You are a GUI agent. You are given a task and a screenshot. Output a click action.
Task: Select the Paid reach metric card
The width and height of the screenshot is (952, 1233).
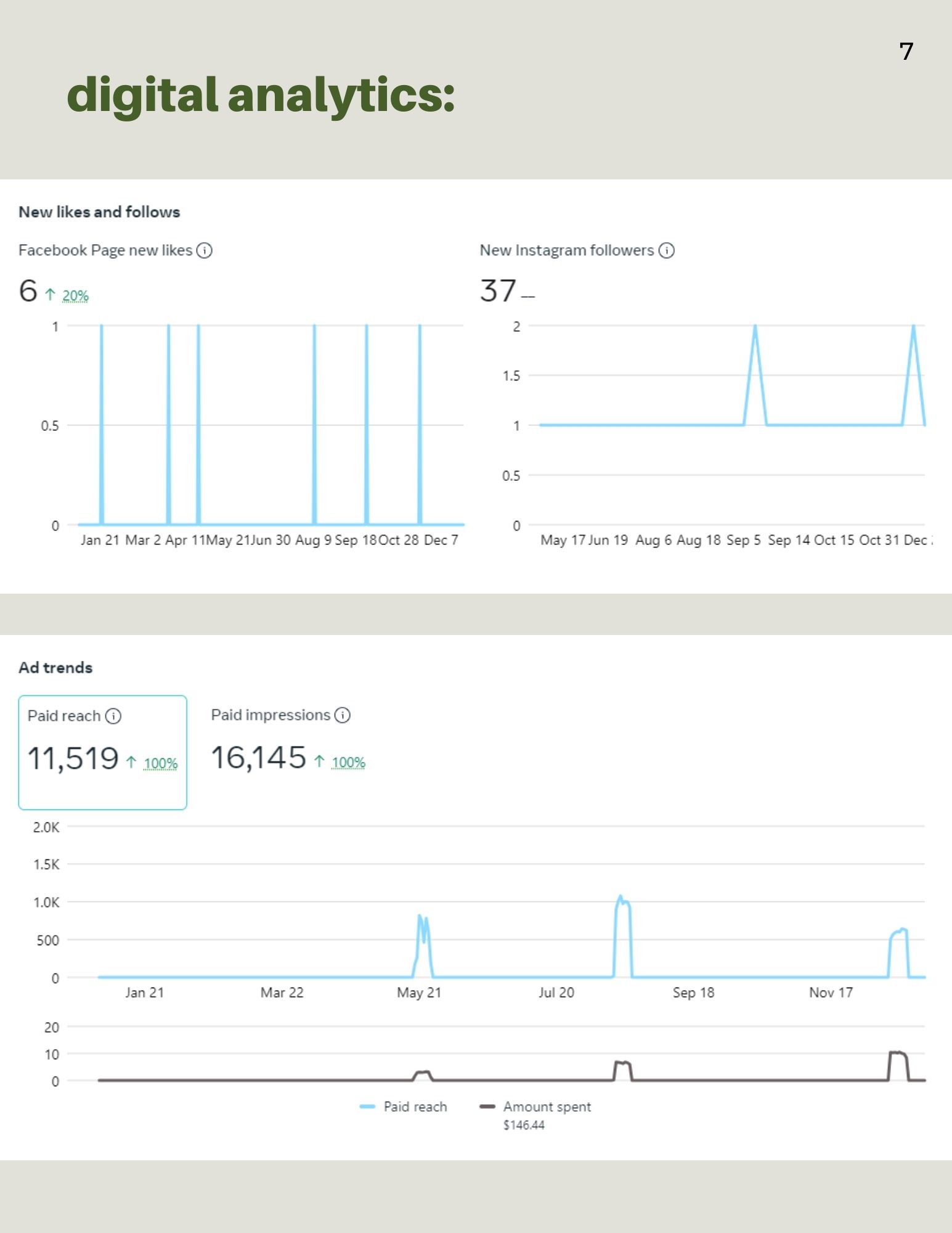pyautogui.click(x=102, y=752)
